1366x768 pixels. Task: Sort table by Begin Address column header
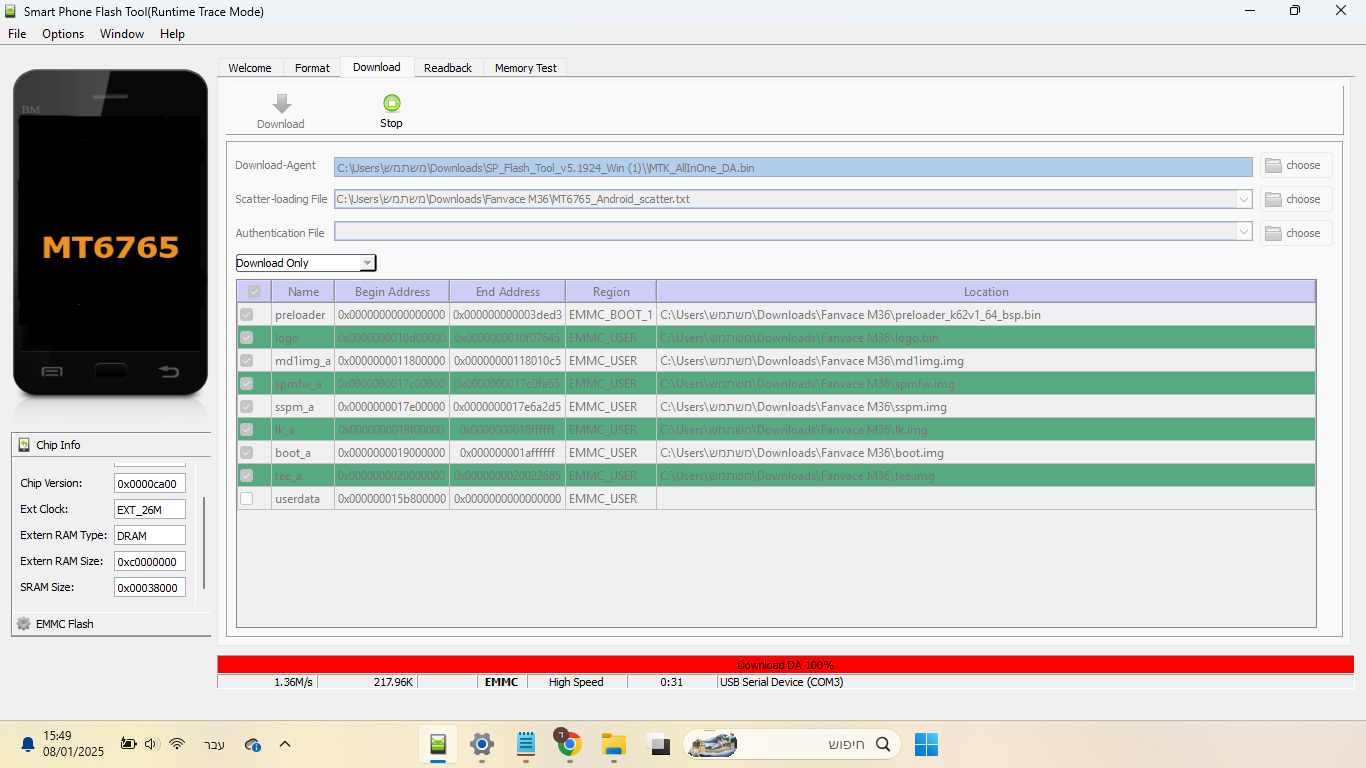pos(392,292)
